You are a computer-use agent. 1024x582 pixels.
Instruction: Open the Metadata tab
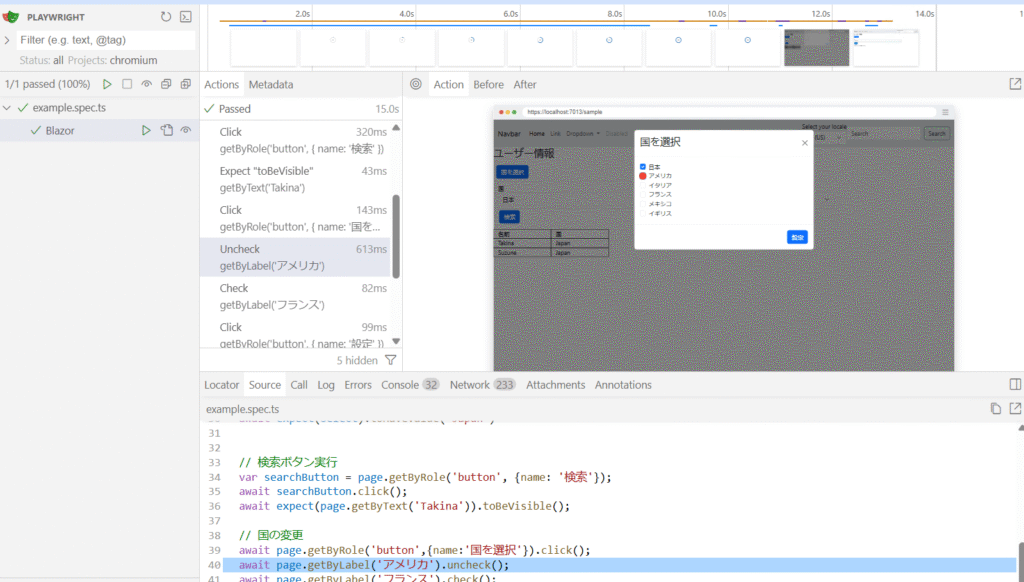pos(271,85)
